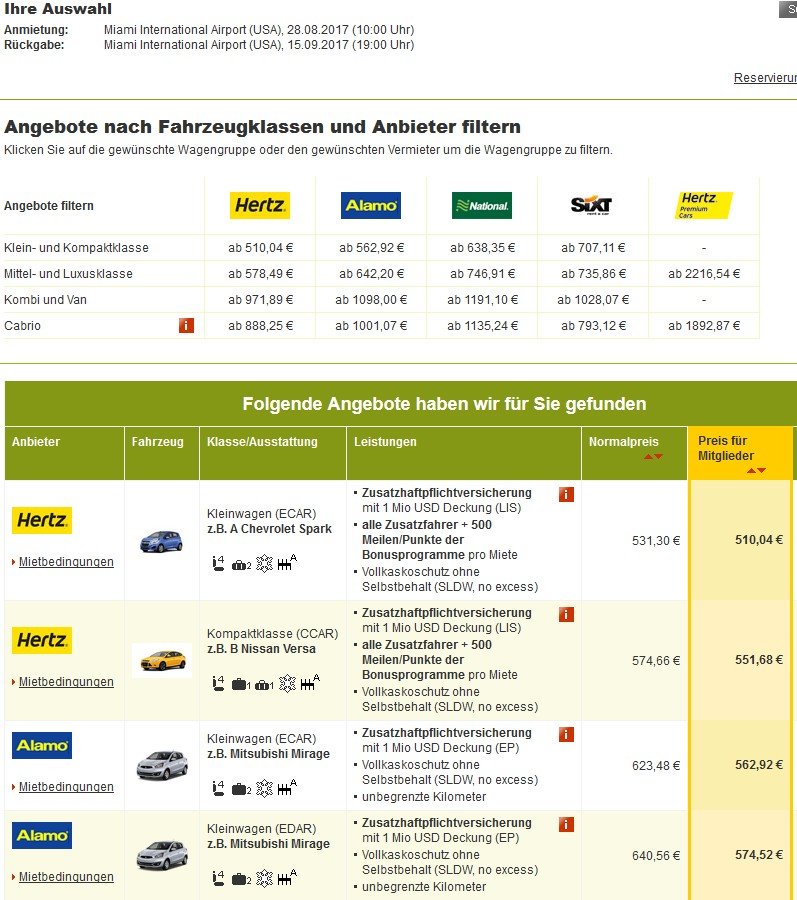This screenshot has width=797, height=900.
Task: Filter offers by the Hertz logo
Action: click(260, 205)
